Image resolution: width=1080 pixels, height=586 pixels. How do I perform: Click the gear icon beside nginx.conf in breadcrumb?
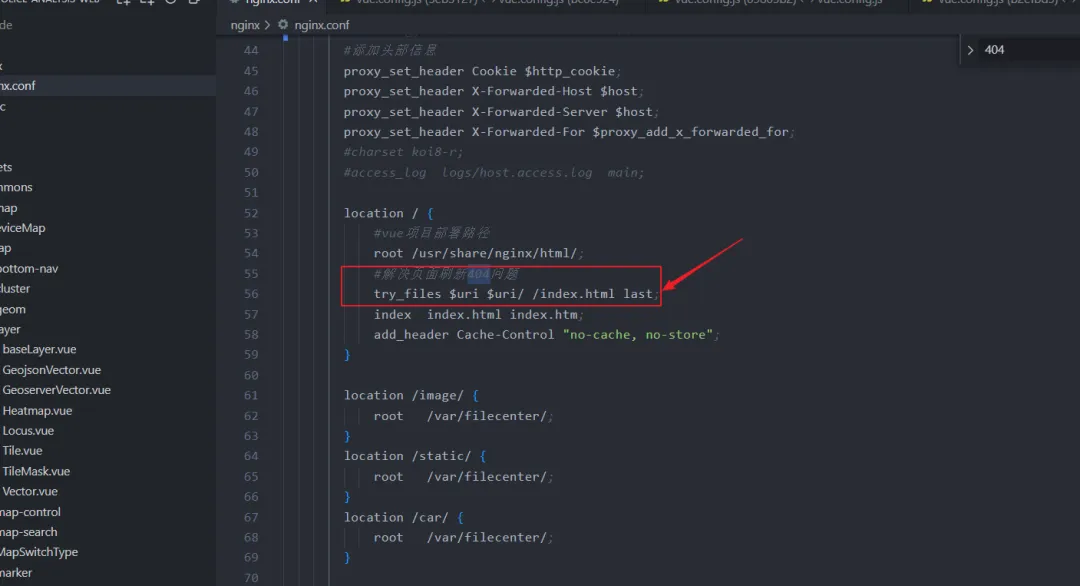pyautogui.click(x=283, y=25)
